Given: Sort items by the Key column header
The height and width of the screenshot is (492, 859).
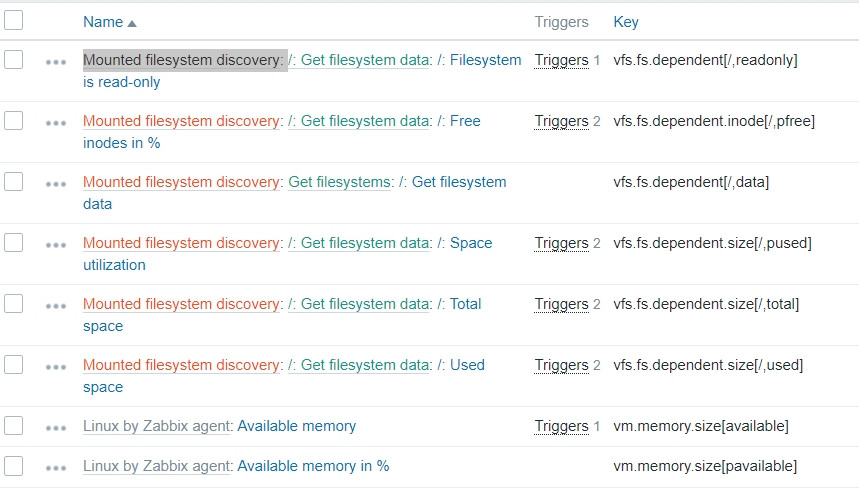Looking at the screenshot, I should click(626, 22).
